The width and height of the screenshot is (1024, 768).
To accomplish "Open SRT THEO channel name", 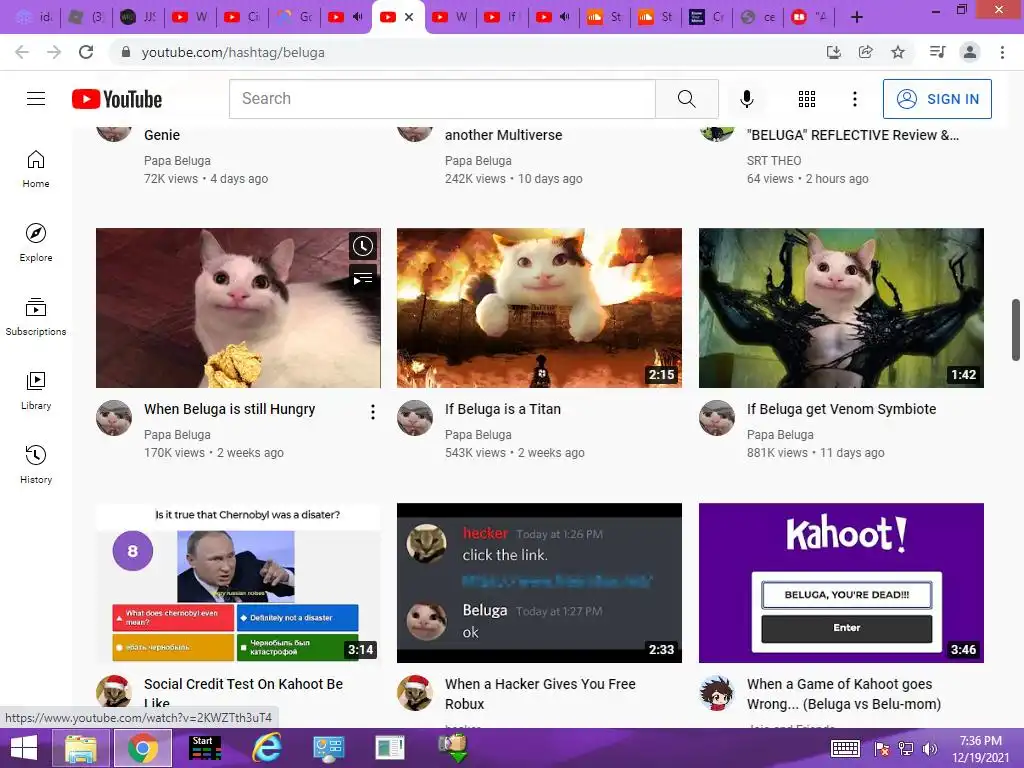I will (x=774, y=161).
